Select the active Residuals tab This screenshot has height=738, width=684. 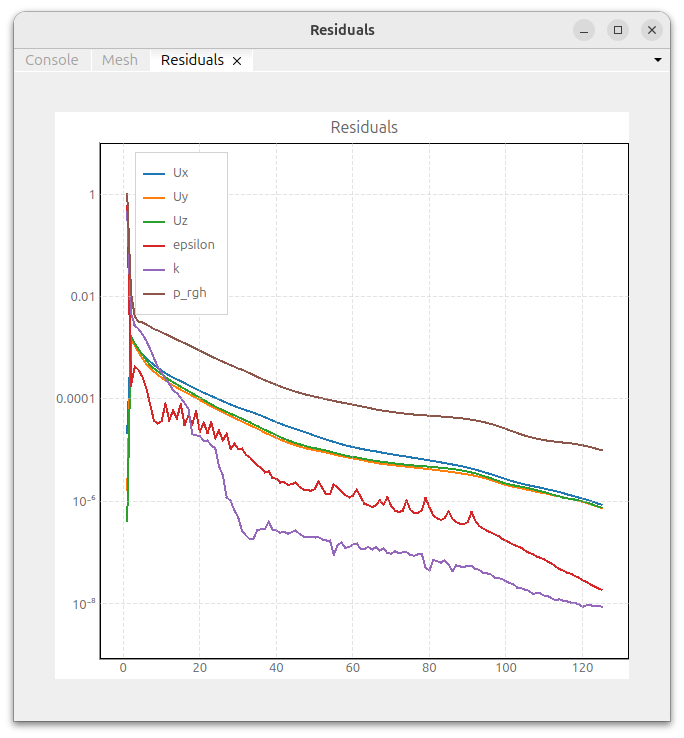coord(192,60)
